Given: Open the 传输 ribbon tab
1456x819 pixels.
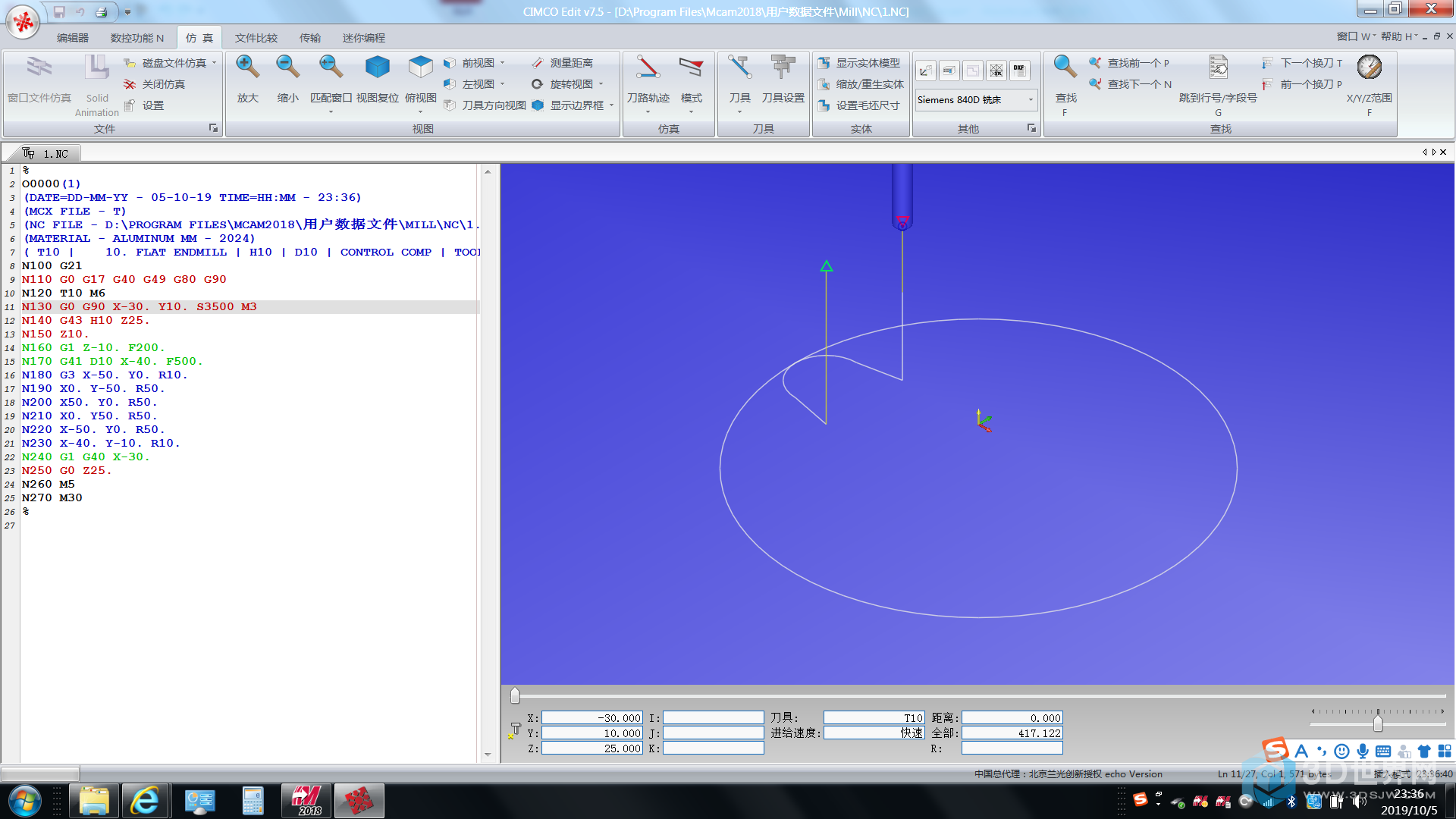Looking at the screenshot, I should click(x=310, y=38).
